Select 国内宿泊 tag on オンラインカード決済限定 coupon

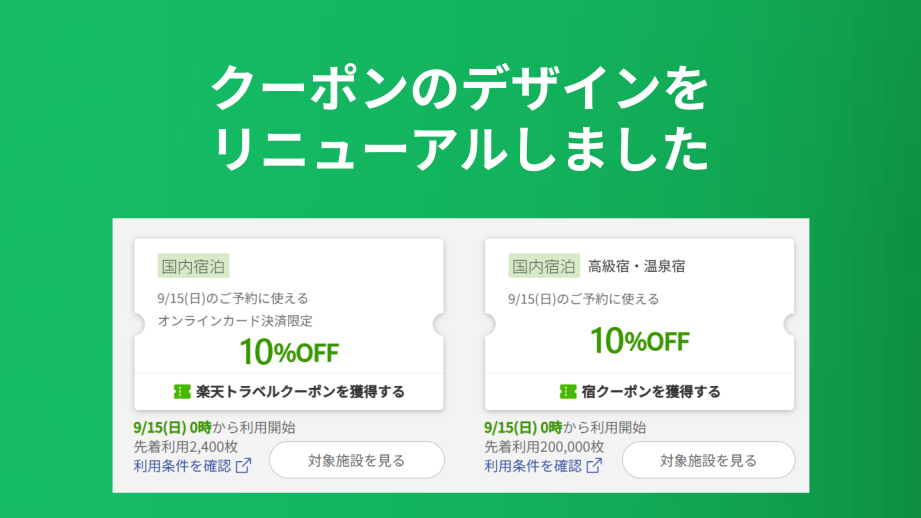[x=194, y=266]
